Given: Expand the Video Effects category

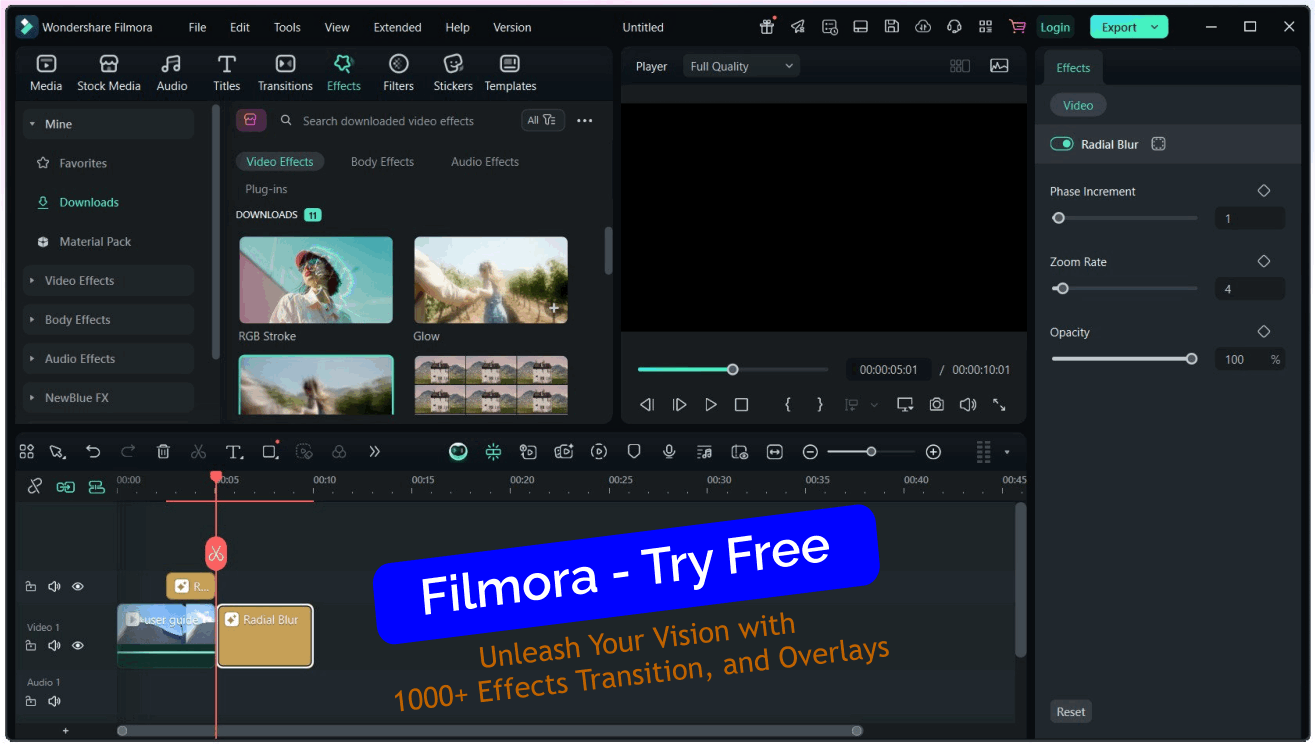Looking at the screenshot, I should click(x=108, y=281).
